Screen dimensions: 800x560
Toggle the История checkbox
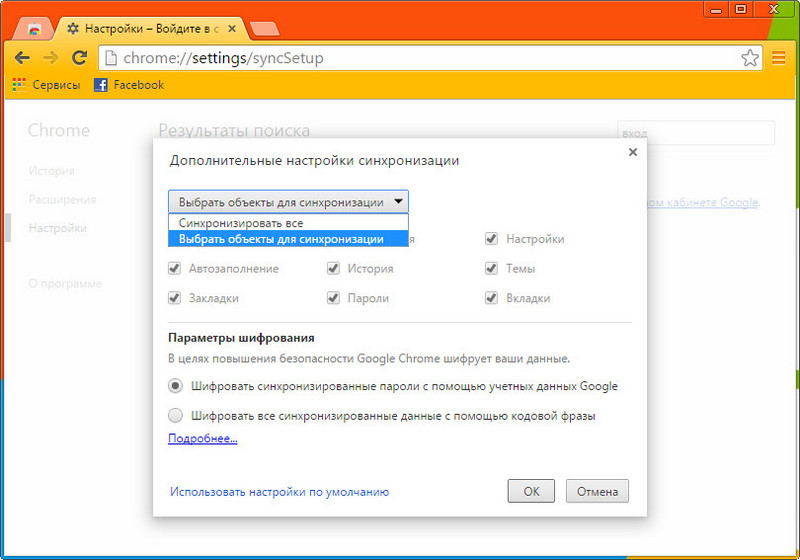tap(333, 268)
